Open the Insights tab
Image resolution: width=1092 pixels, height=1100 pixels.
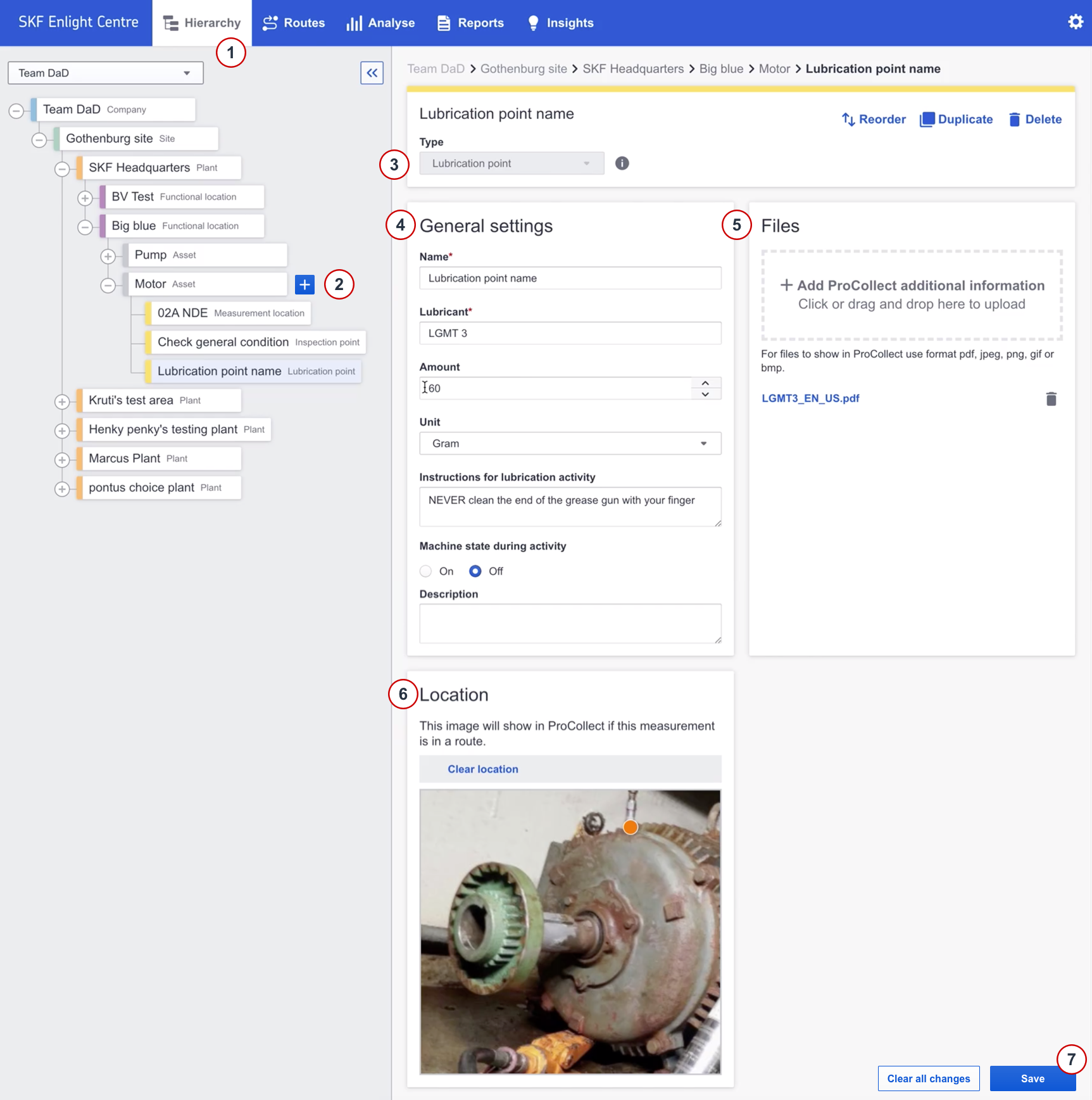click(560, 23)
